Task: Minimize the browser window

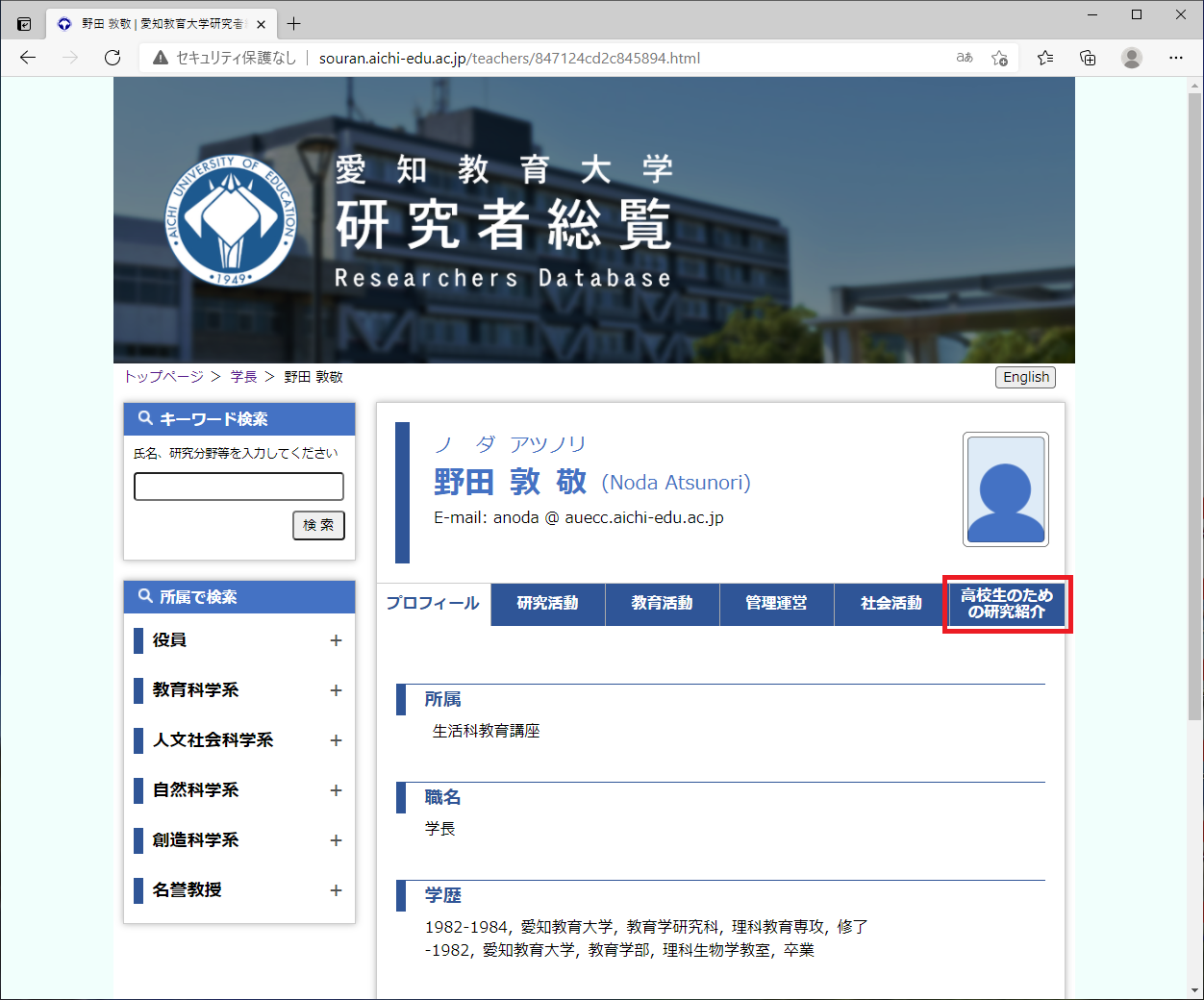Action: (1092, 14)
